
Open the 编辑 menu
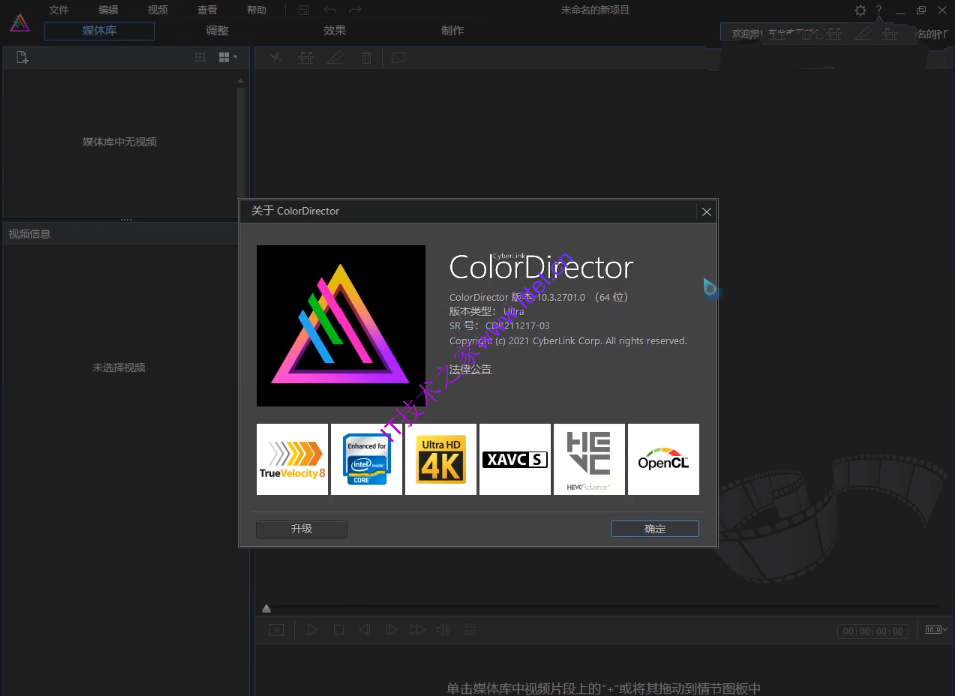point(108,10)
